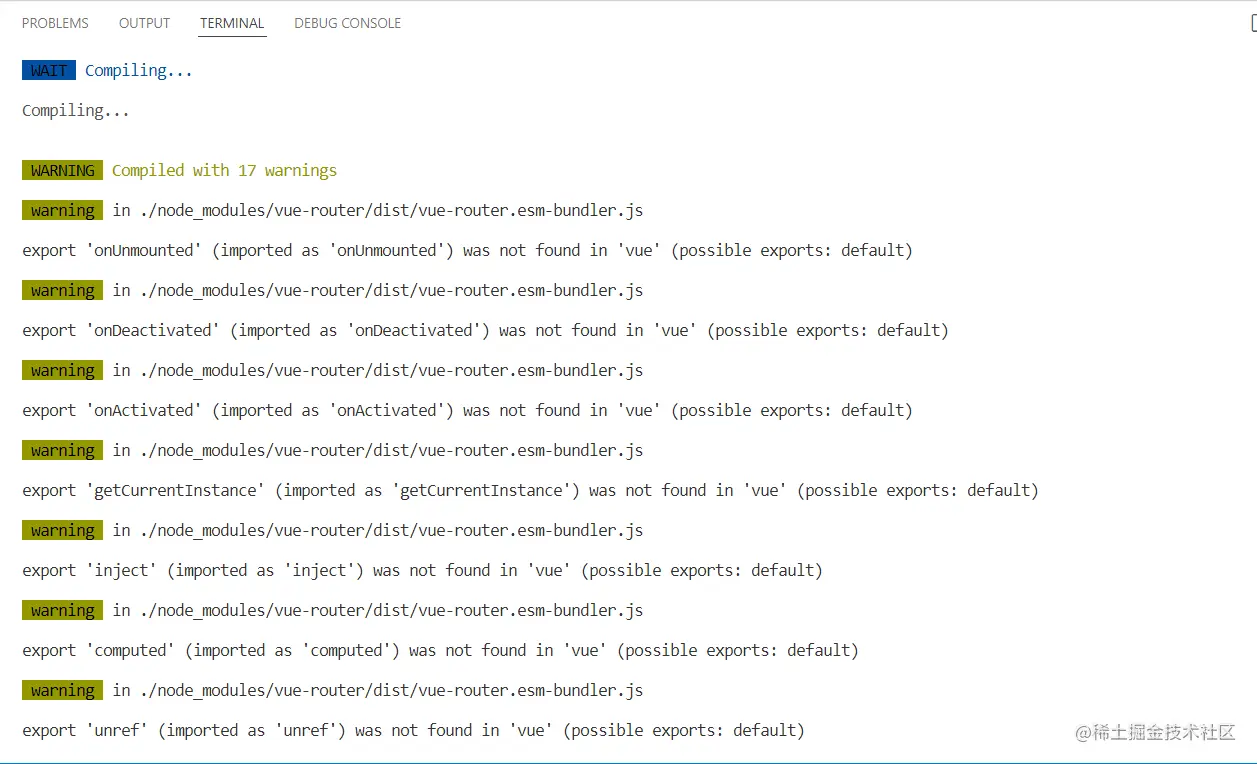The image size is (1257, 764).
Task: Open the DEBUG CONSOLE tab
Action: (347, 22)
